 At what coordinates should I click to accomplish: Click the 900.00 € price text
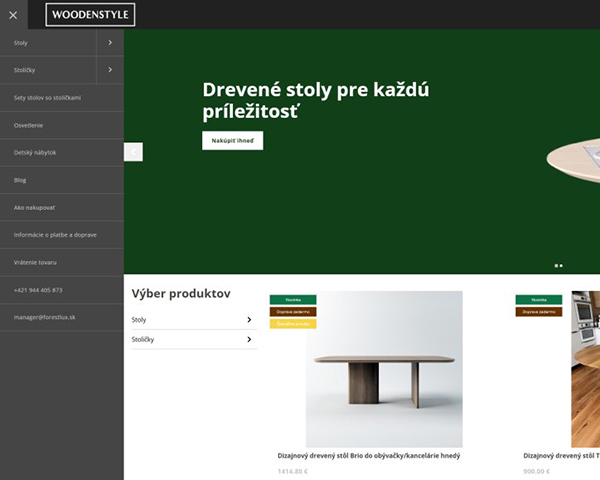(x=536, y=471)
